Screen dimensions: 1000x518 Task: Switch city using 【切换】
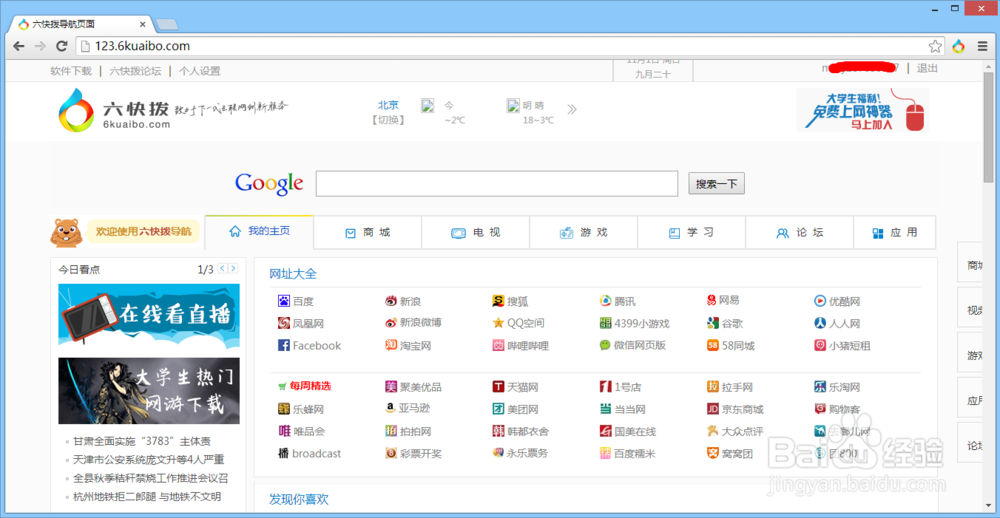[x=388, y=120]
